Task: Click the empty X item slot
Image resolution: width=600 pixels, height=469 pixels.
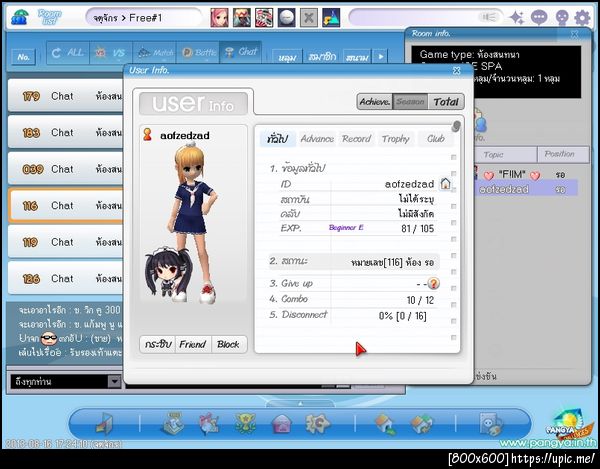Action: pos(309,18)
